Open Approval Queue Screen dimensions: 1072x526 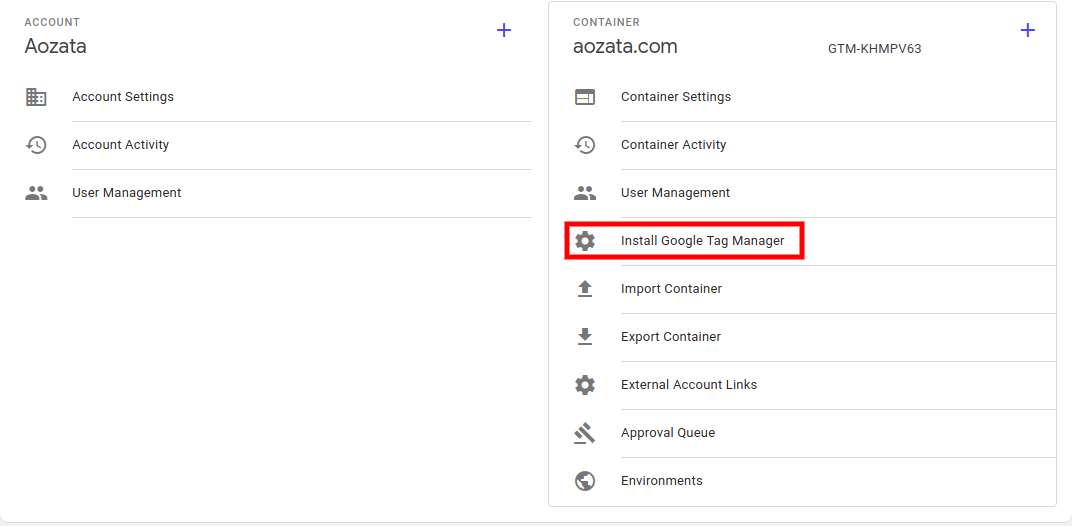(668, 433)
